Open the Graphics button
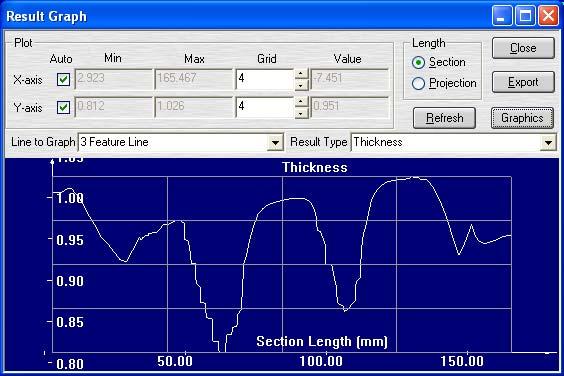The image size is (564, 376). [x=522, y=118]
